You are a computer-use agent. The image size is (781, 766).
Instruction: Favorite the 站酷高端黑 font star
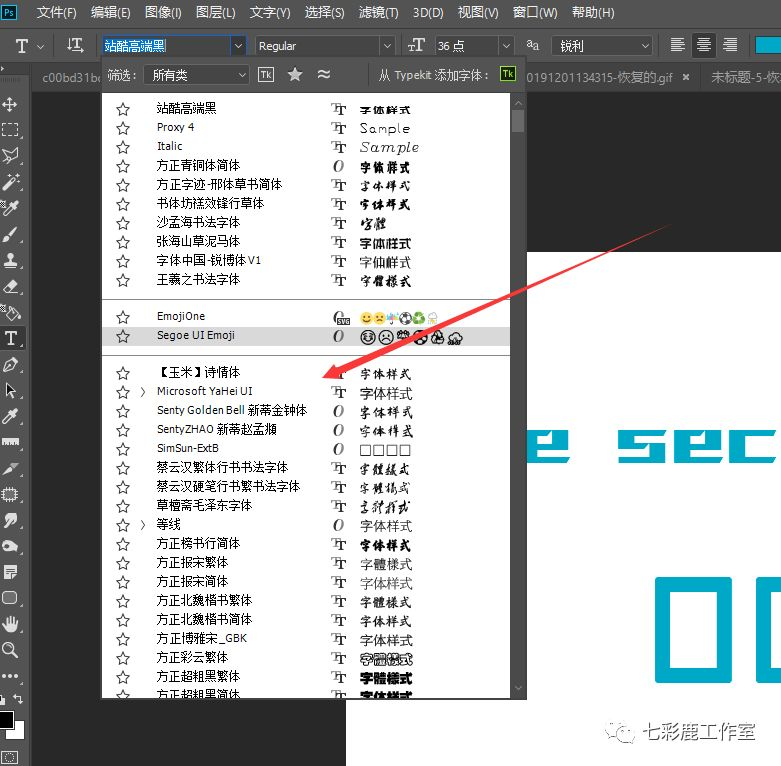click(x=123, y=109)
